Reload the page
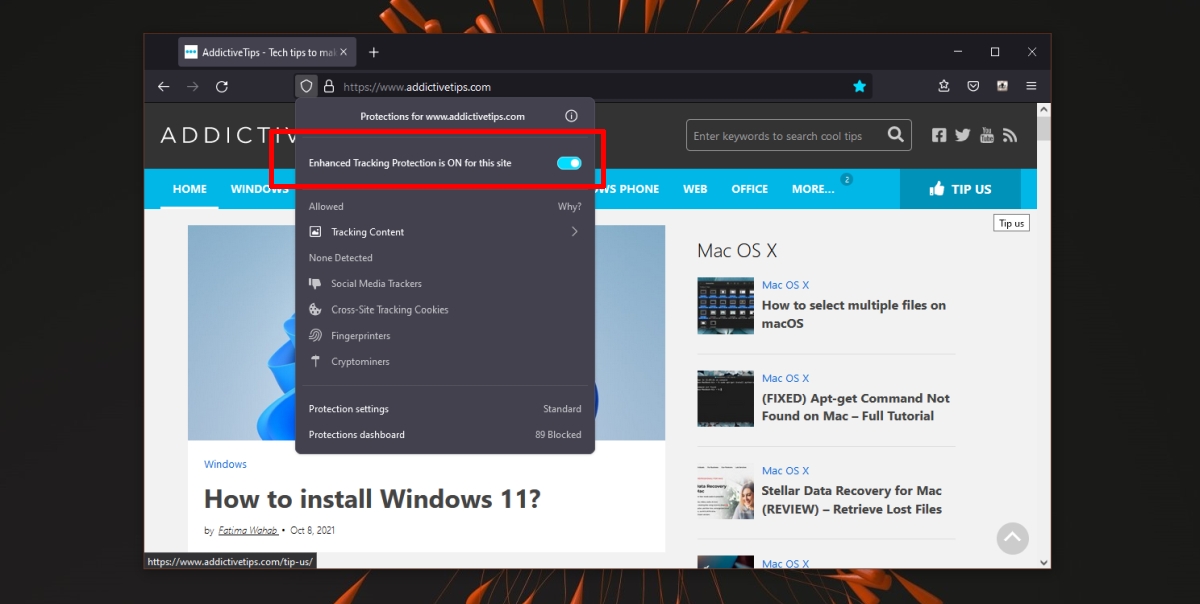The height and width of the screenshot is (604, 1200). coord(222,87)
